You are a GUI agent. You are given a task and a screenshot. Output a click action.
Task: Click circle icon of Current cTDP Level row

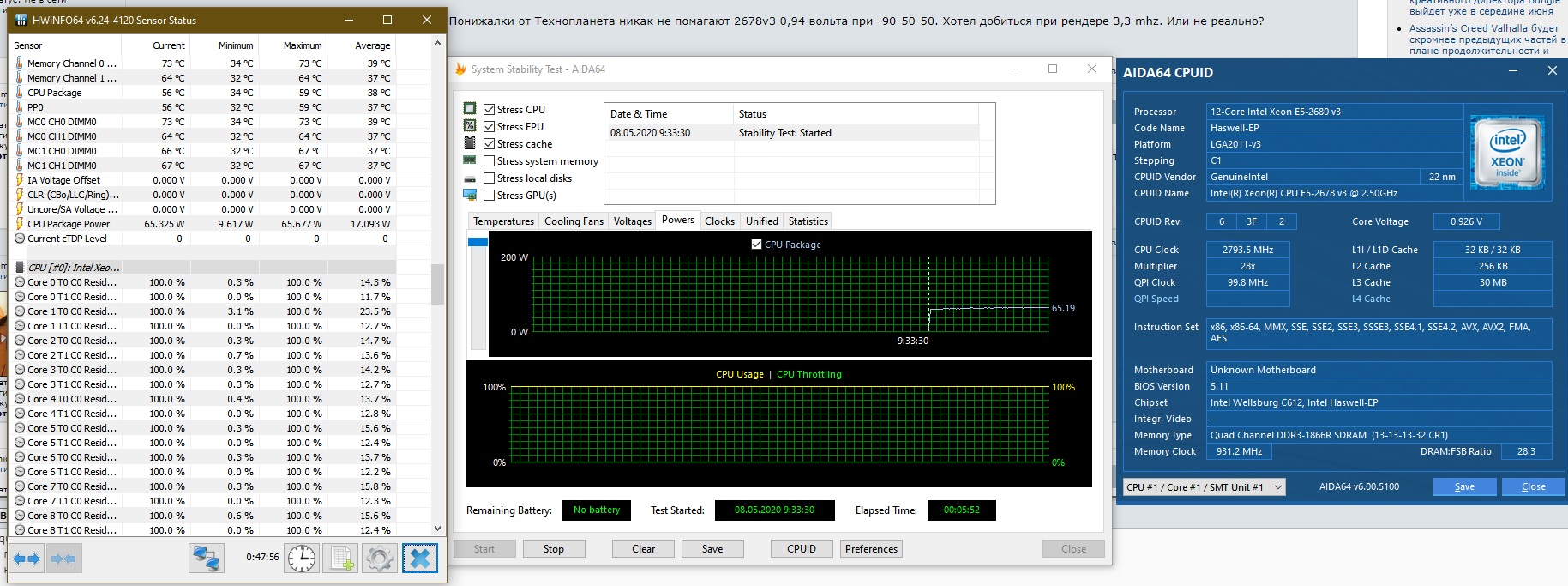20,239
